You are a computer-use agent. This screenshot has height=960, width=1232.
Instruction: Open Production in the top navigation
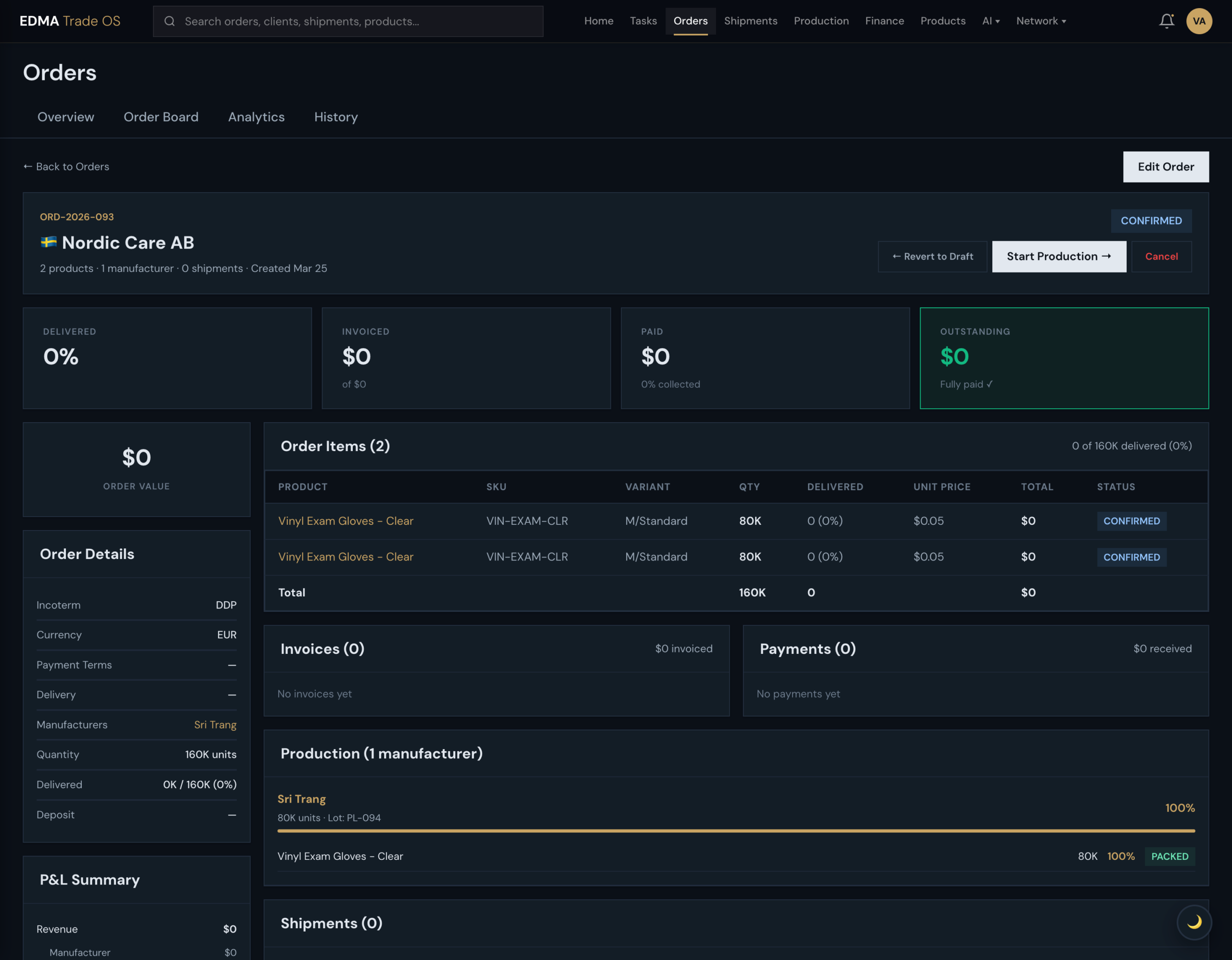[821, 21]
